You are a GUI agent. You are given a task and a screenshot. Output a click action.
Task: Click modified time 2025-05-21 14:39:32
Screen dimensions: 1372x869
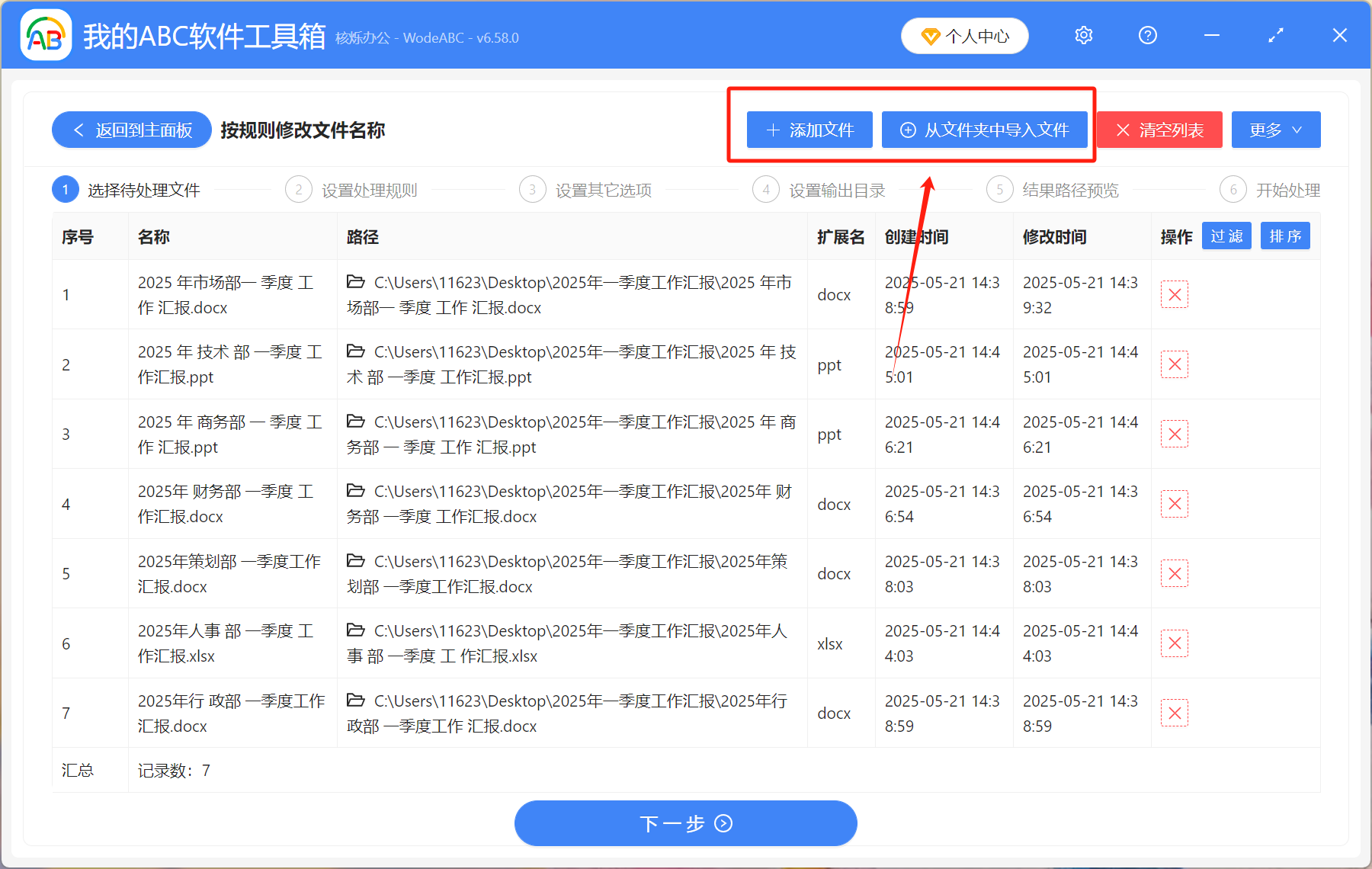coord(1080,295)
